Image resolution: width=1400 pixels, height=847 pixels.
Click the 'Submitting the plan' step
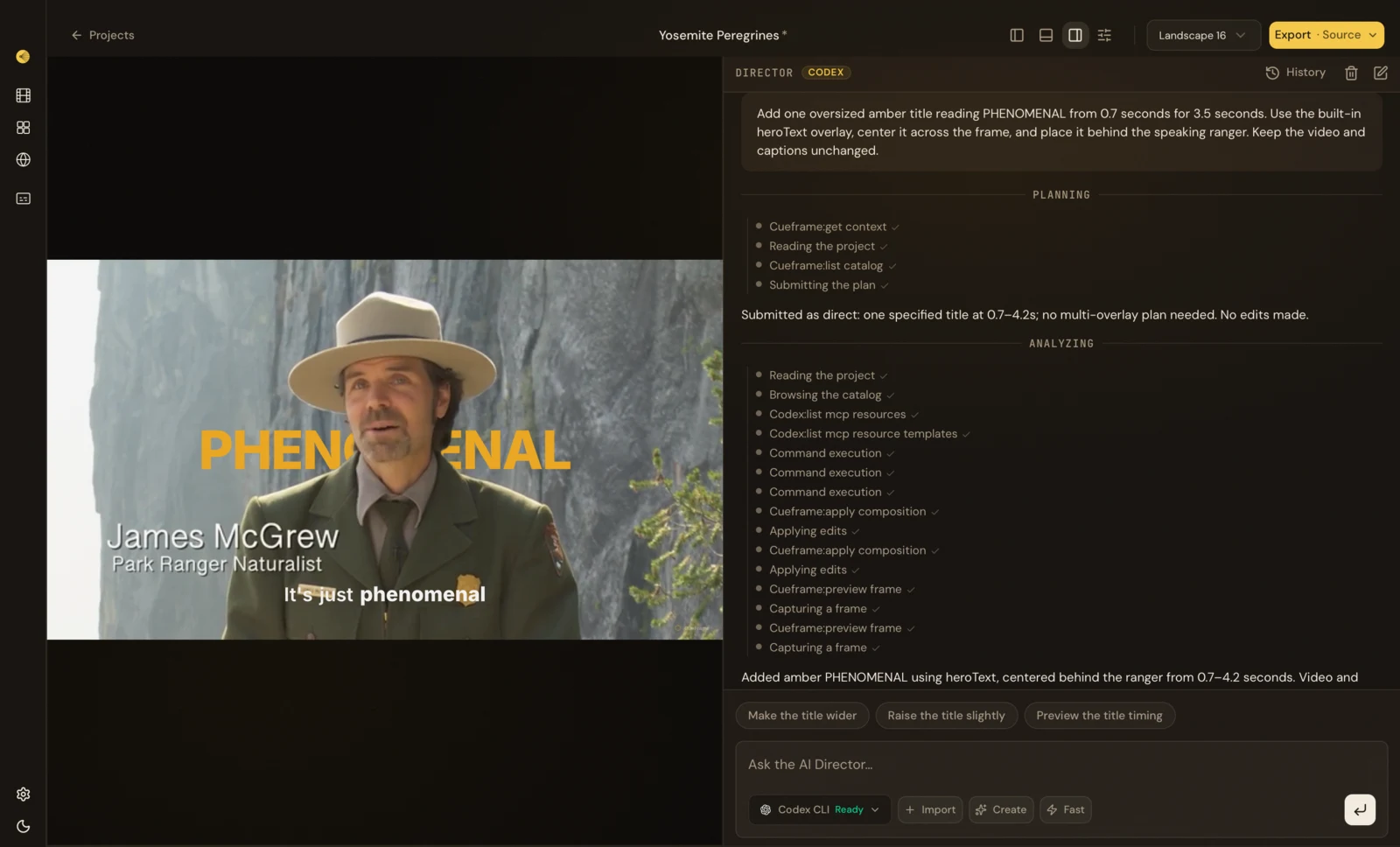pyautogui.click(x=822, y=285)
